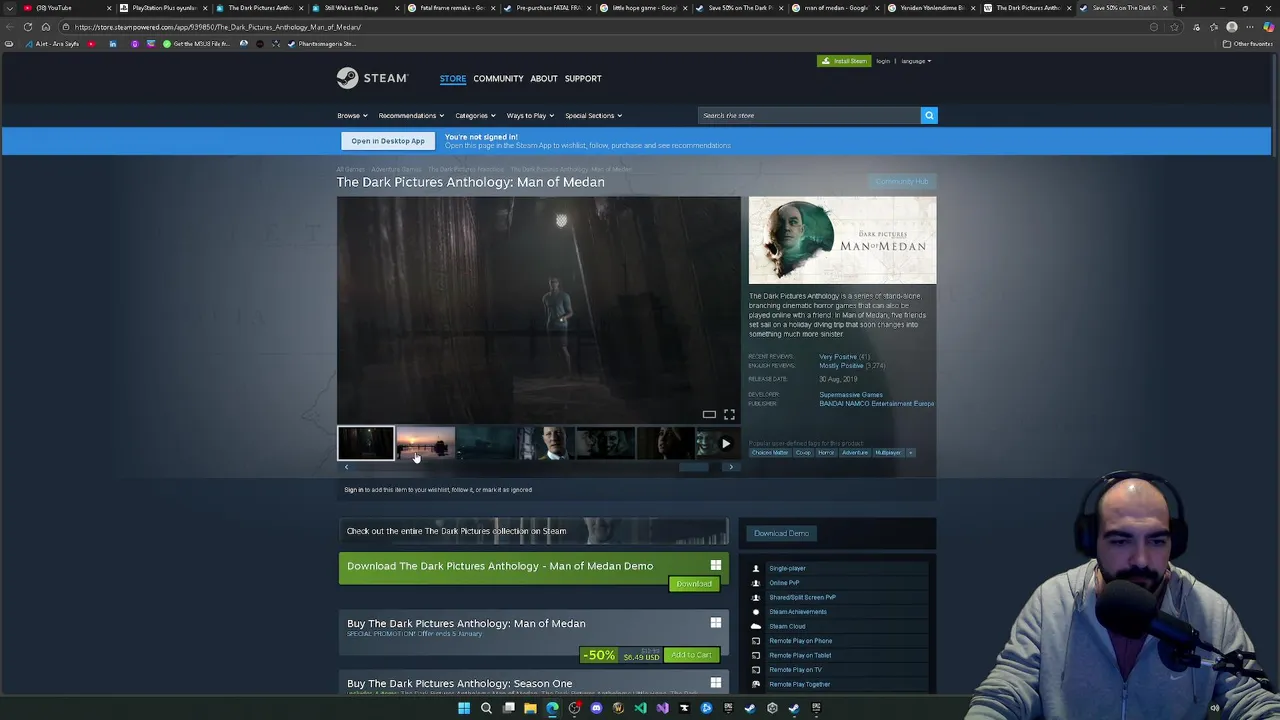The height and width of the screenshot is (720, 1280).
Task: Open the SUPPORT tab
Action: pyautogui.click(x=583, y=78)
